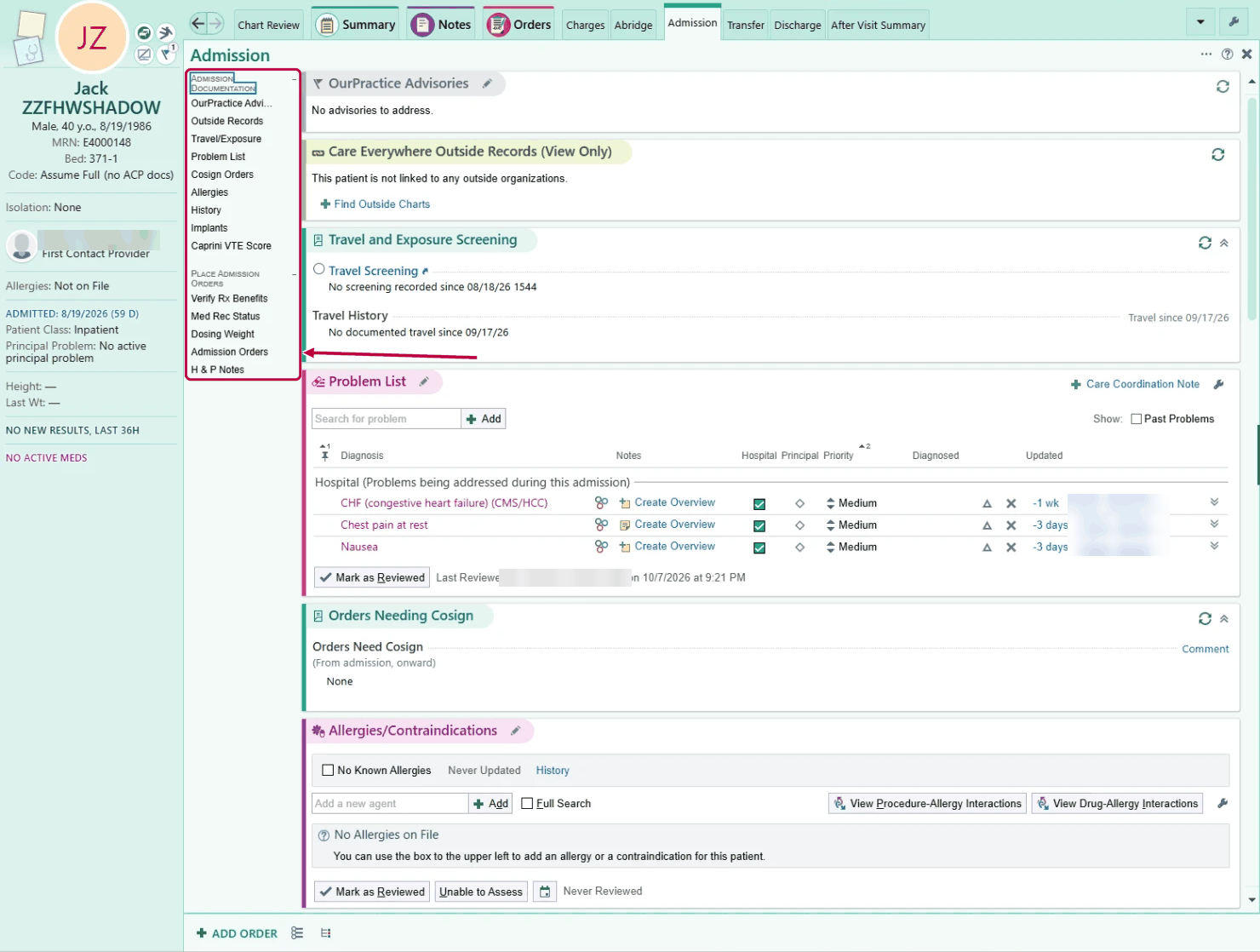Refresh the Orders Needing Cosign section
Image resolution: width=1260 pixels, height=952 pixels.
pyautogui.click(x=1205, y=618)
